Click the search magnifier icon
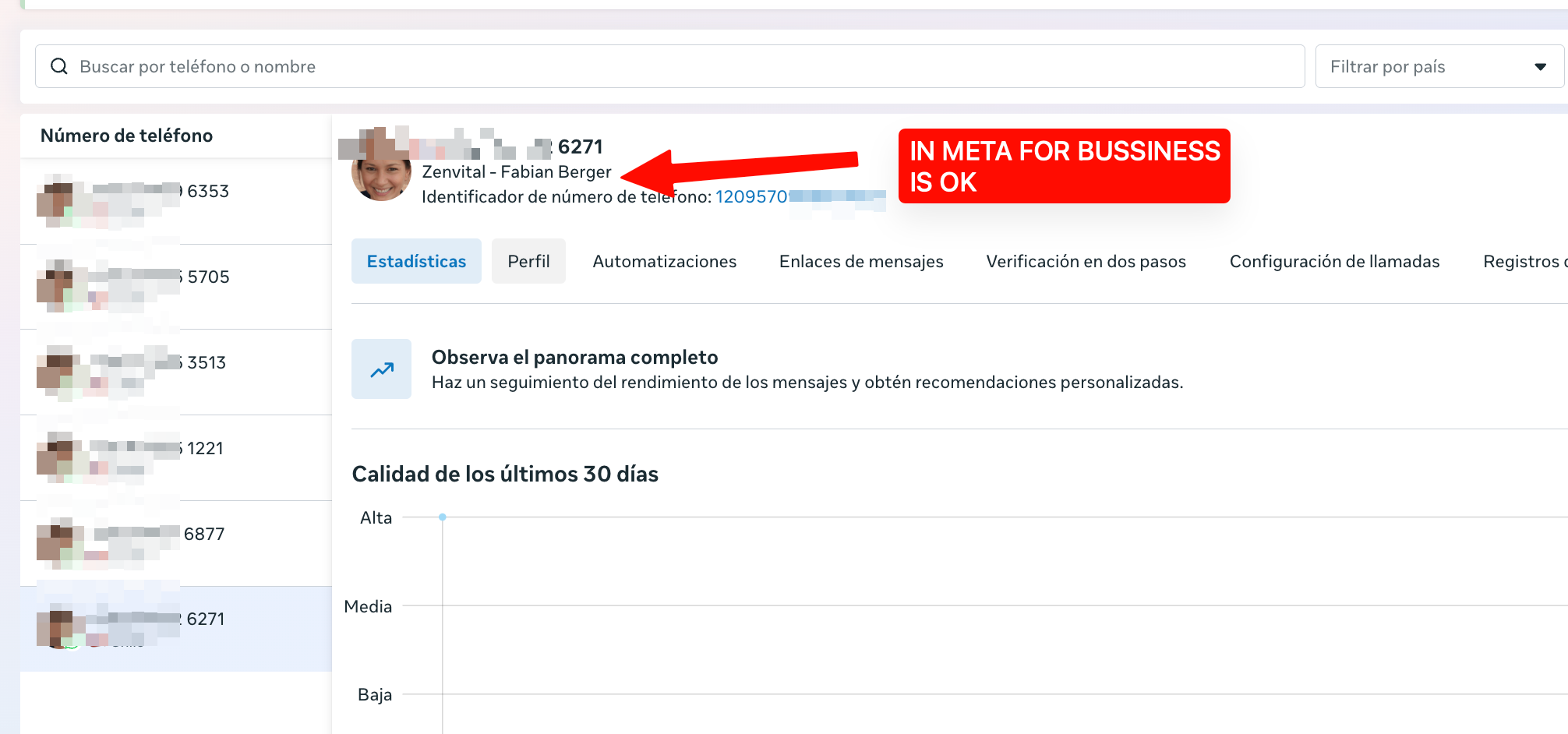This screenshot has height=734, width=1568. tap(59, 66)
